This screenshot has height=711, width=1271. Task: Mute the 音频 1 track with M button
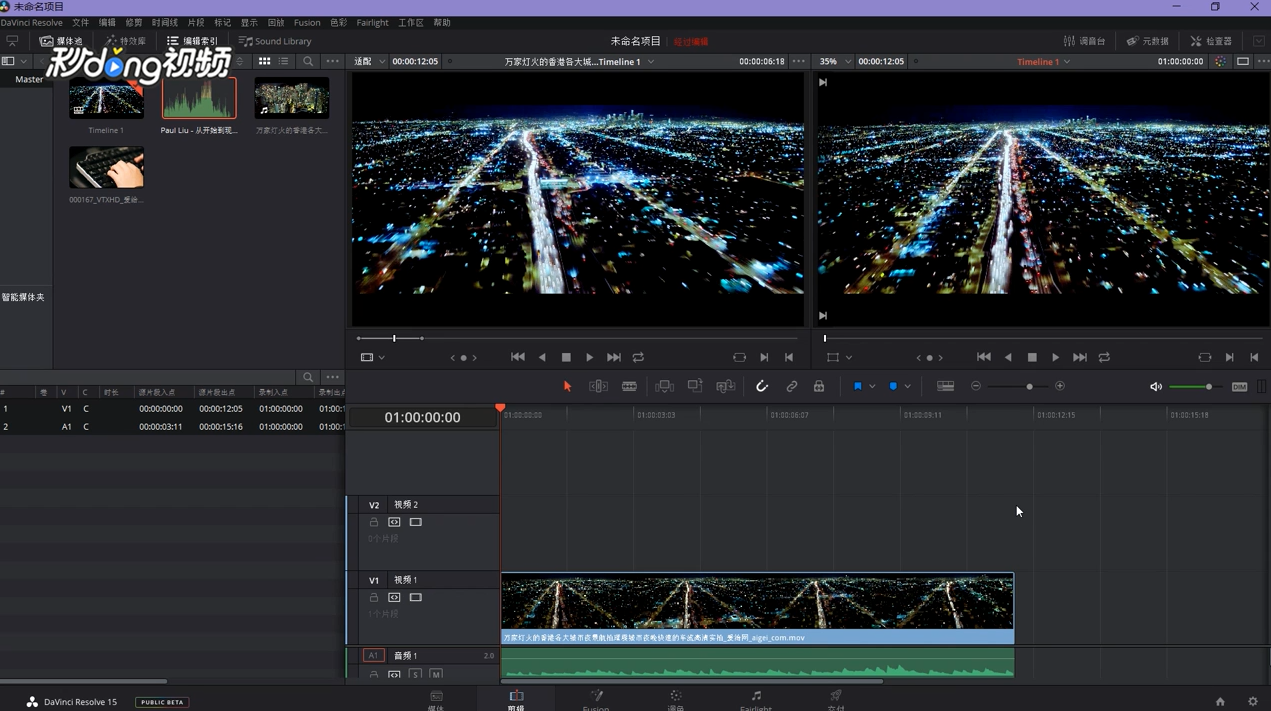(x=436, y=675)
